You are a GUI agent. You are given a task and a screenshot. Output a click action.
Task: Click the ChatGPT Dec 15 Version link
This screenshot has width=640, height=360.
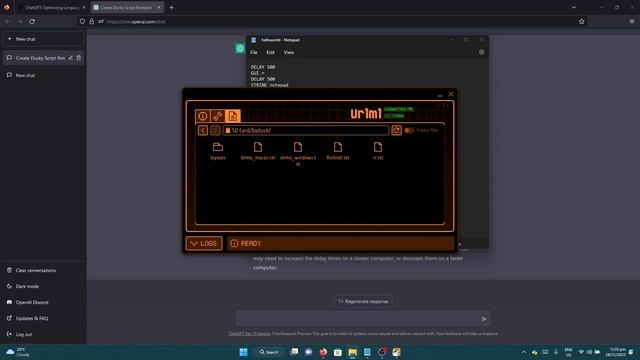click(x=249, y=333)
